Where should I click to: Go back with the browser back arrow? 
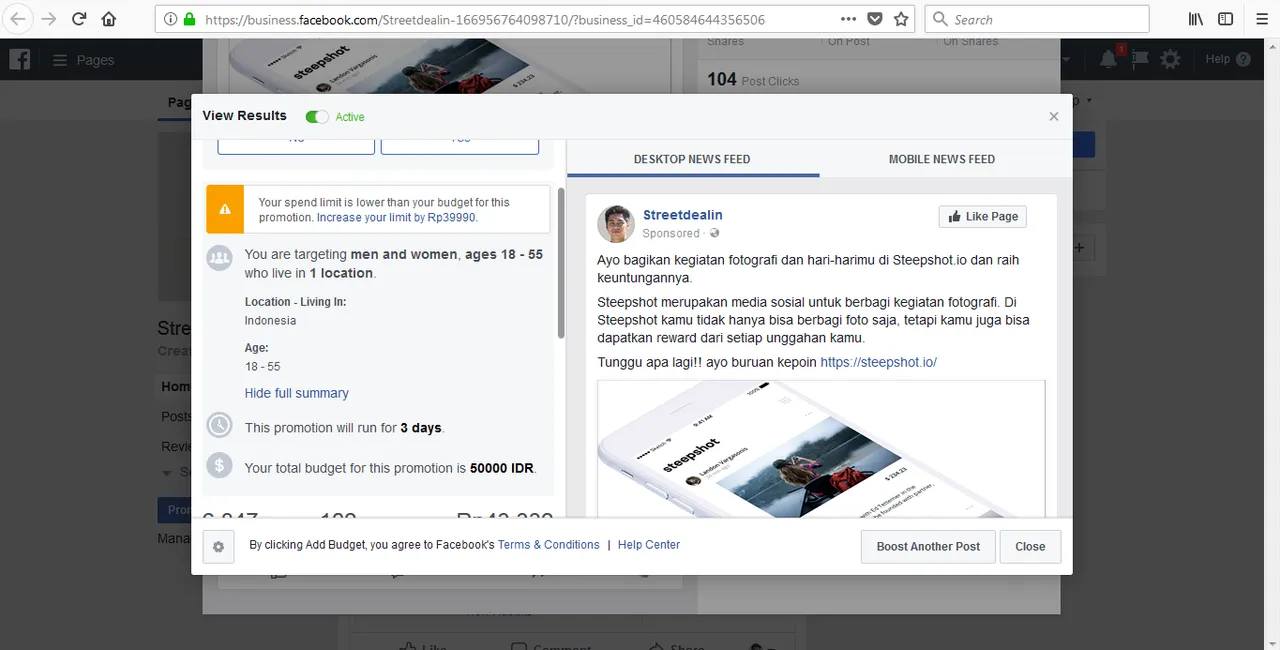[x=18, y=19]
